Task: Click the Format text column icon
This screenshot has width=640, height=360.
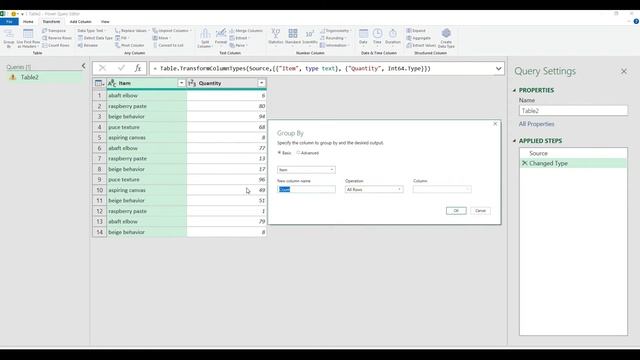Action: (x=221, y=37)
